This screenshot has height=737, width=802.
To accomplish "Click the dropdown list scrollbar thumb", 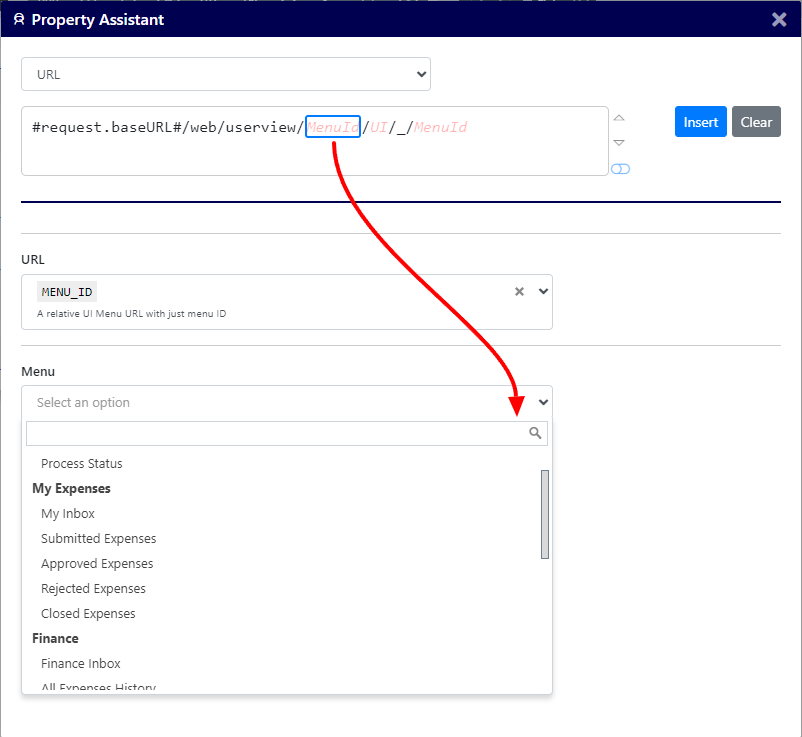I will point(545,514).
